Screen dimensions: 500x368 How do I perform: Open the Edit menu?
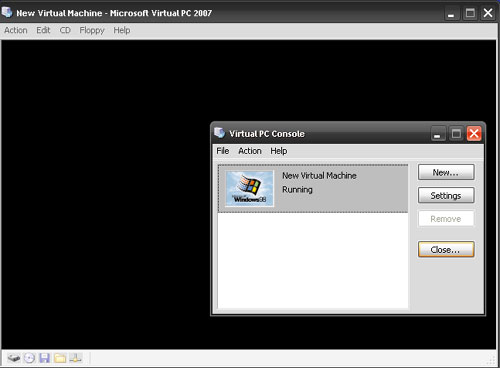pyautogui.click(x=43, y=30)
